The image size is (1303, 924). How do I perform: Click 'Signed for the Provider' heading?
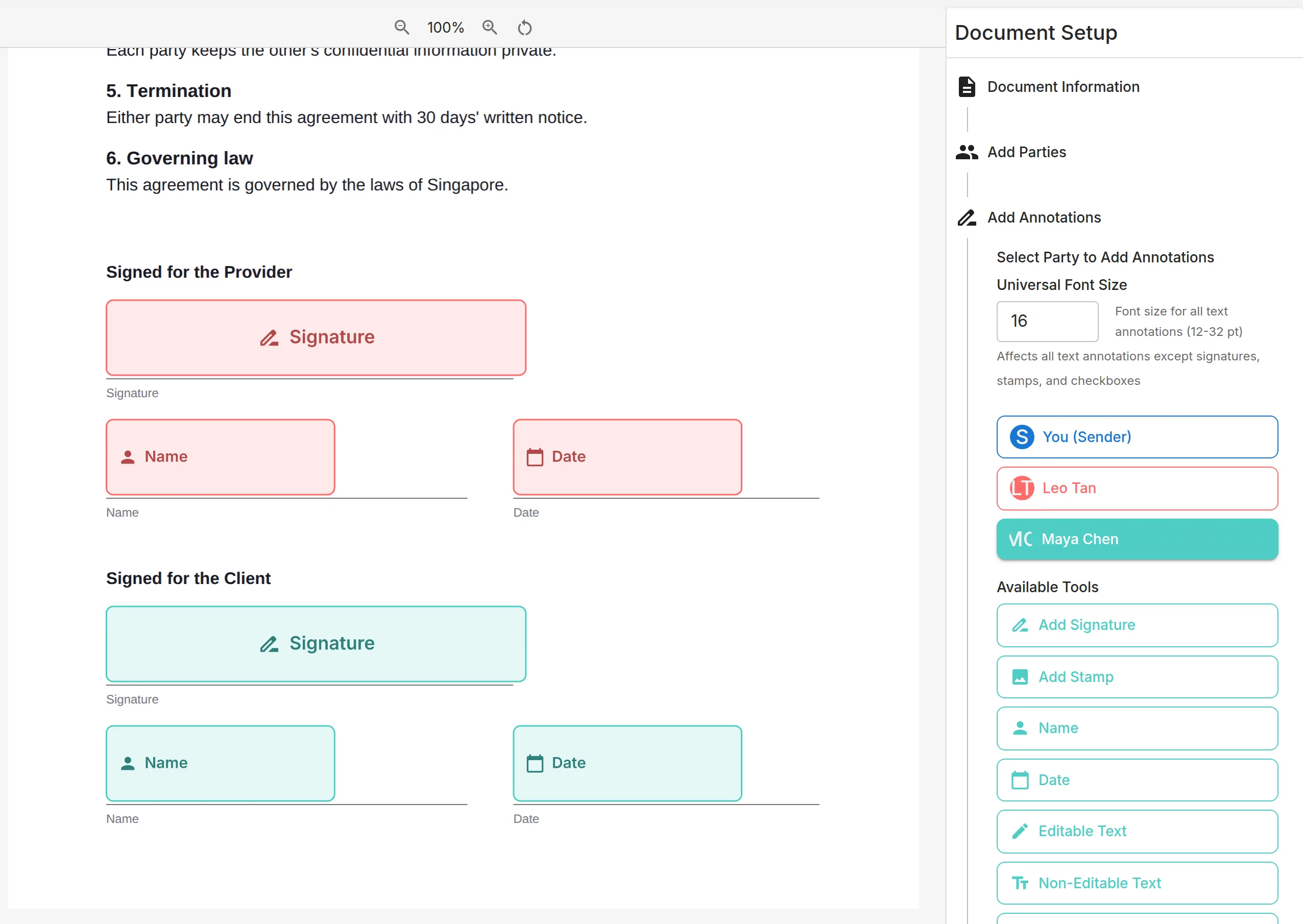pos(199,272)
